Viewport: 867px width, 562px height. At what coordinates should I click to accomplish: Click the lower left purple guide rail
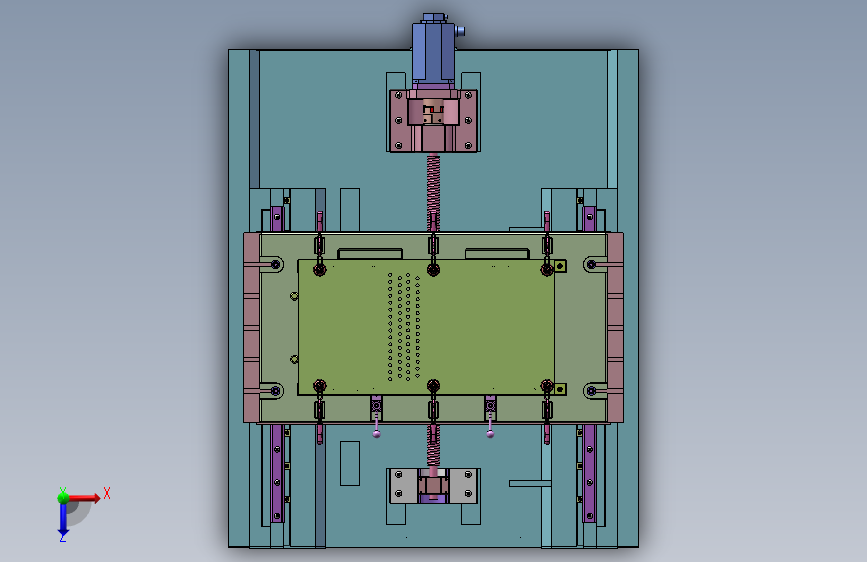[277, 473]
